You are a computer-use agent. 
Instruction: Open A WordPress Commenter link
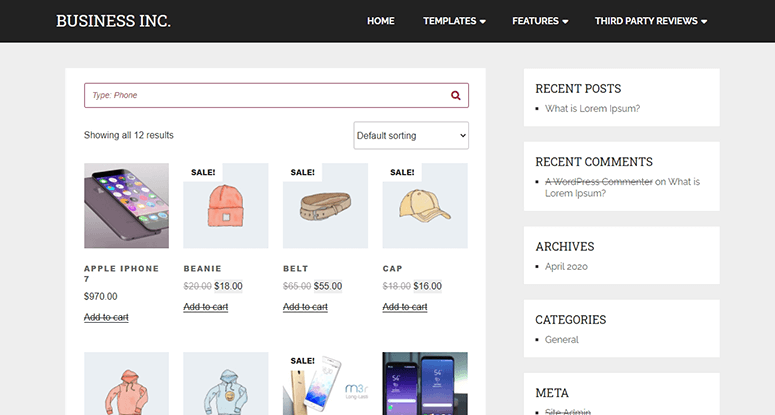click(x=599, y=182)
